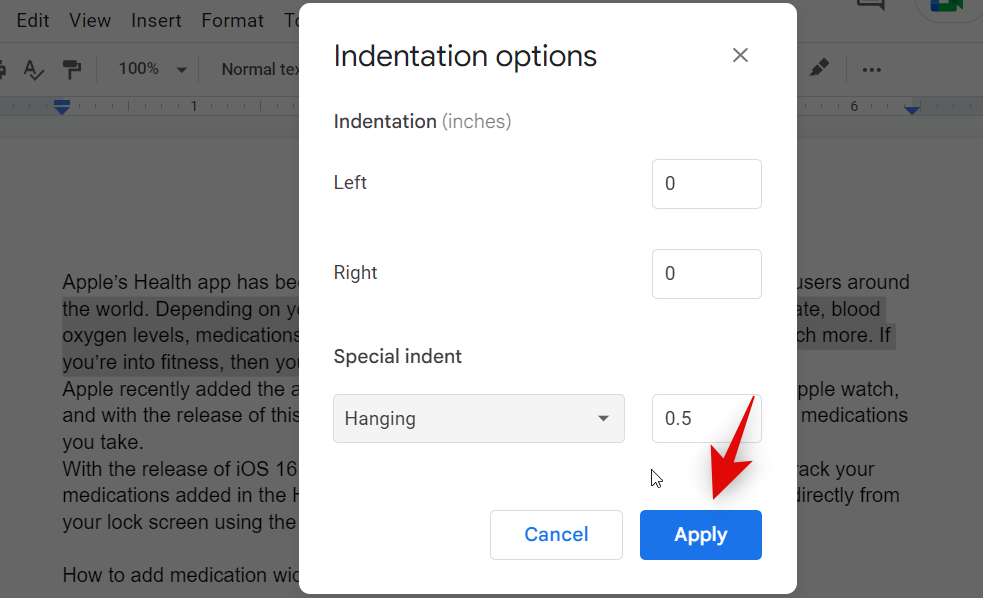
Task: Select the paint format tool
Action: click(x=72, y=69)
